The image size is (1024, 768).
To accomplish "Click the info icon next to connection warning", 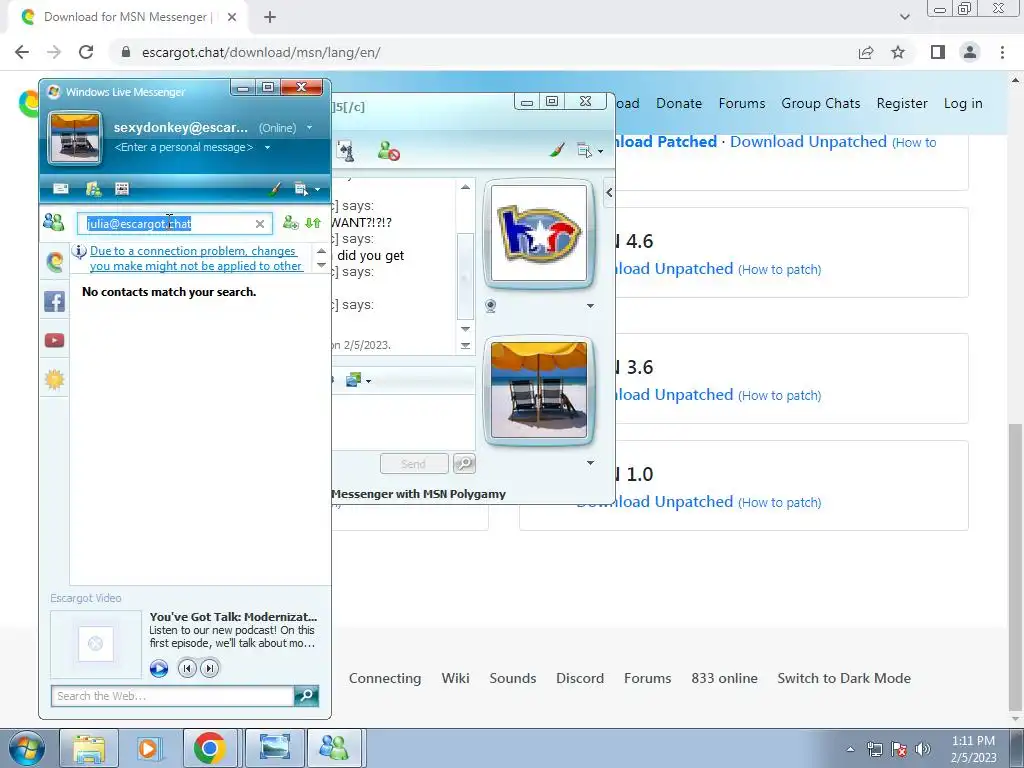I will point(79,251).
